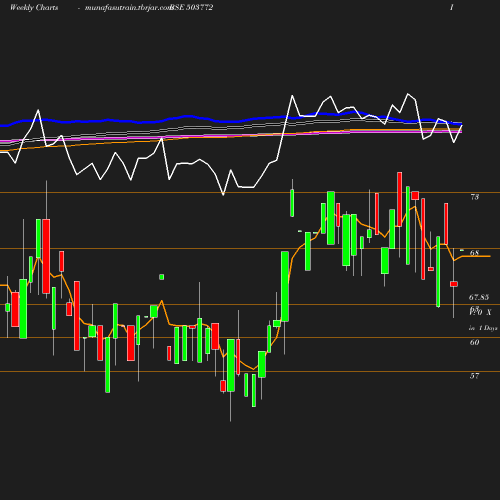Click the "in 1 Days" text
Screen dimensions: 500x500
[483, 328]
